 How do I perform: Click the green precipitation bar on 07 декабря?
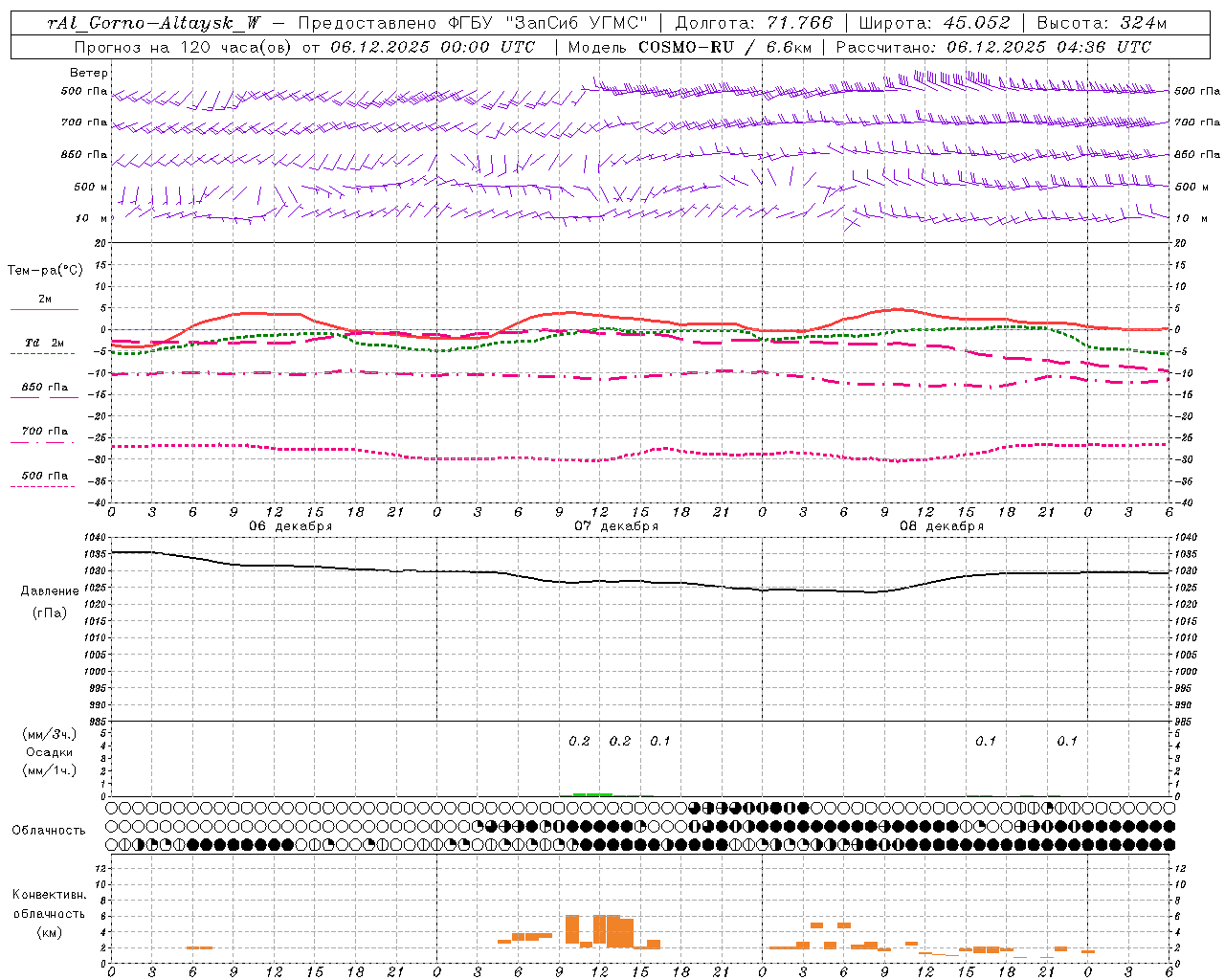click(592, 794)
